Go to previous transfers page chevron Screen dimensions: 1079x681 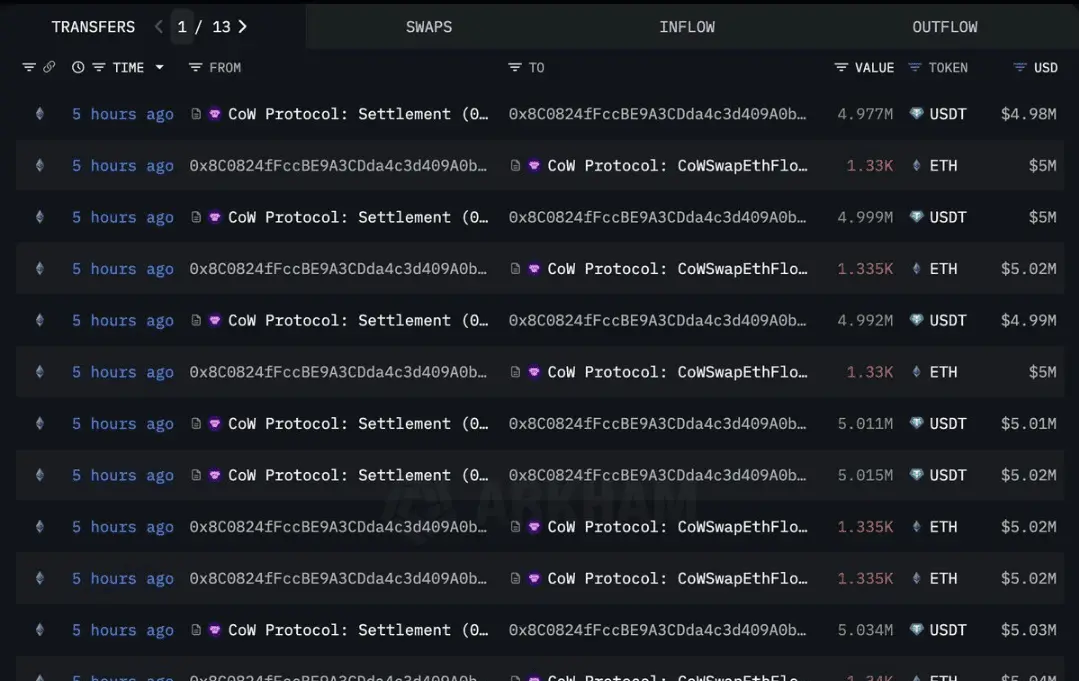pyautogui.click(x=159, y=27)
